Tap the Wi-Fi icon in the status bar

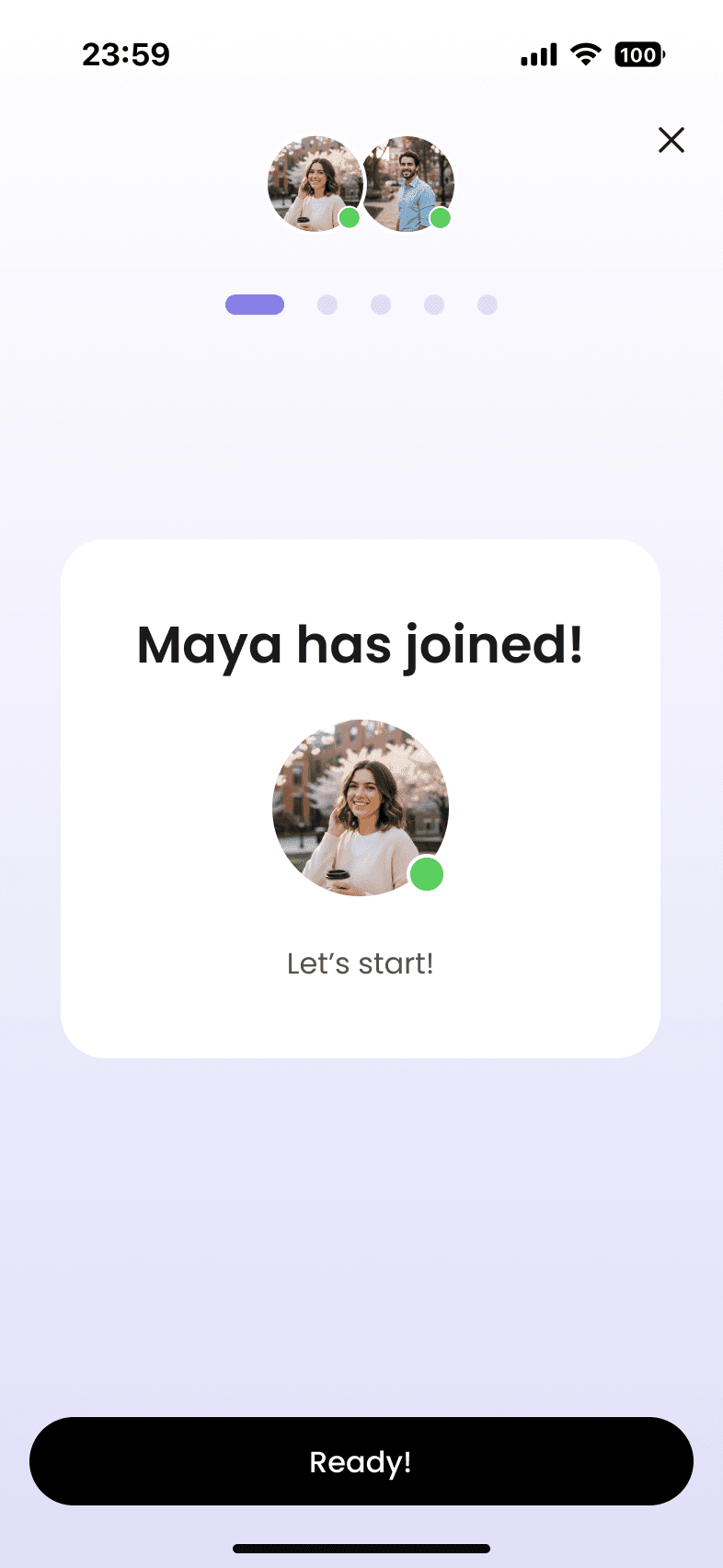pos(585,54)
